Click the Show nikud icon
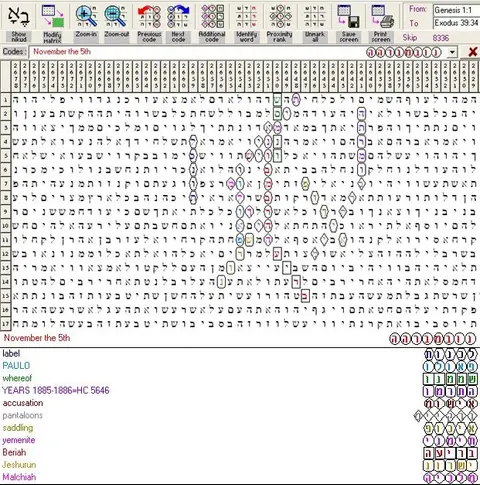The width and height of the screenshot is (480, 485). 19,17
